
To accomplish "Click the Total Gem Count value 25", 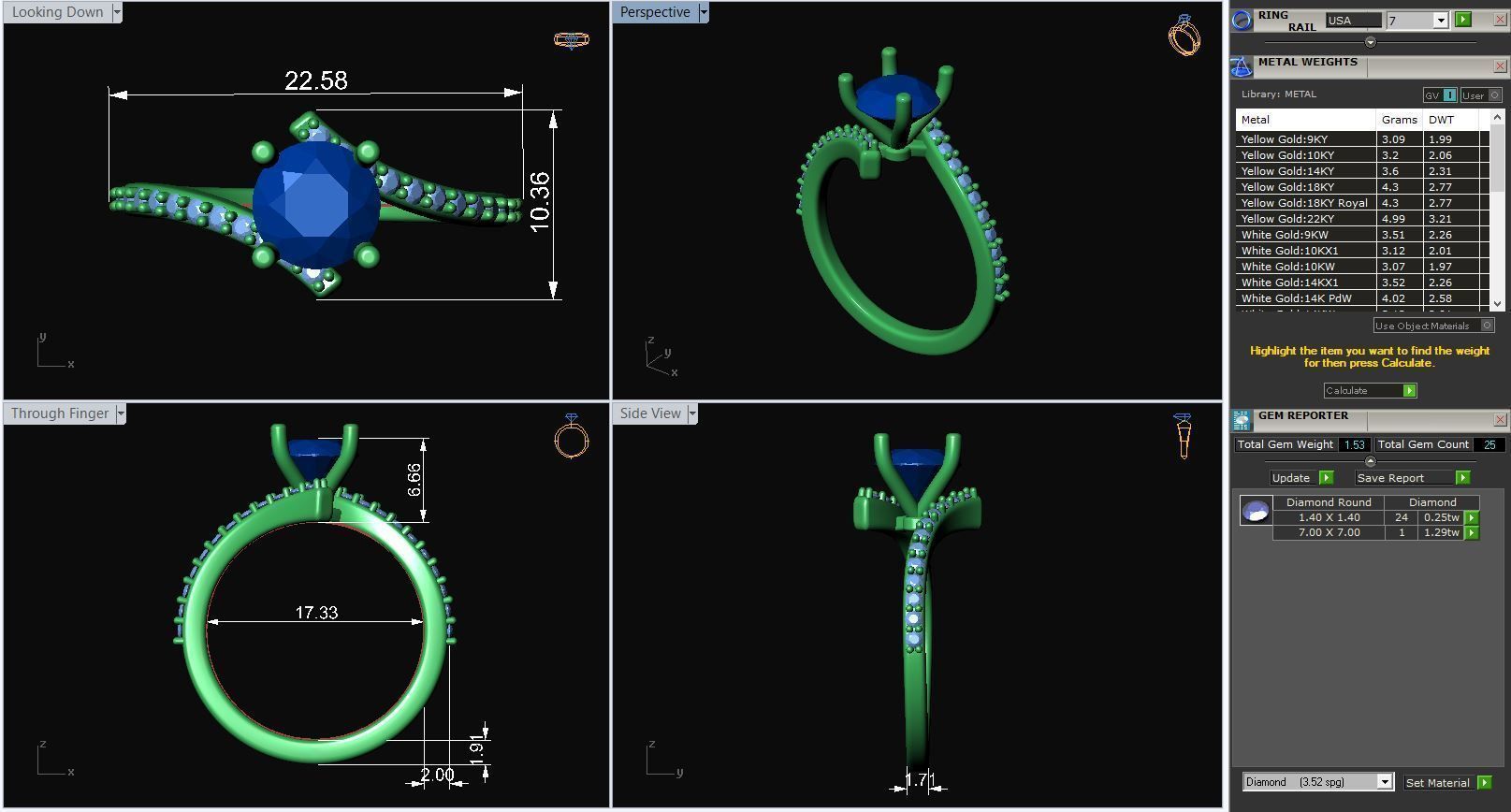I will point(1489,444).
